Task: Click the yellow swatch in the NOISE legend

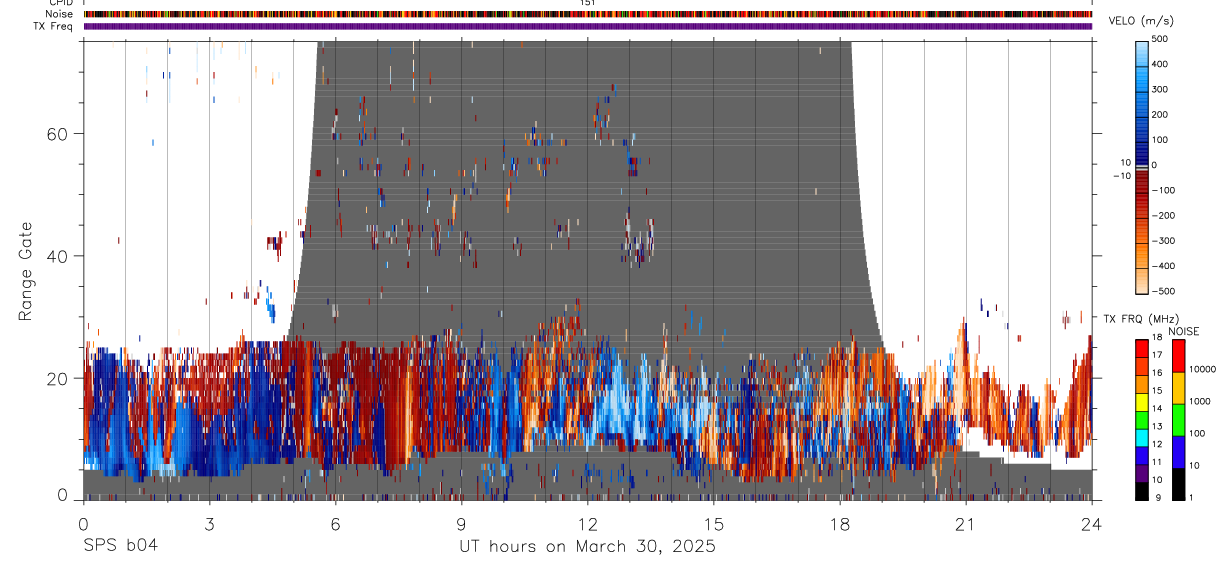Action: click(1177, 387)
